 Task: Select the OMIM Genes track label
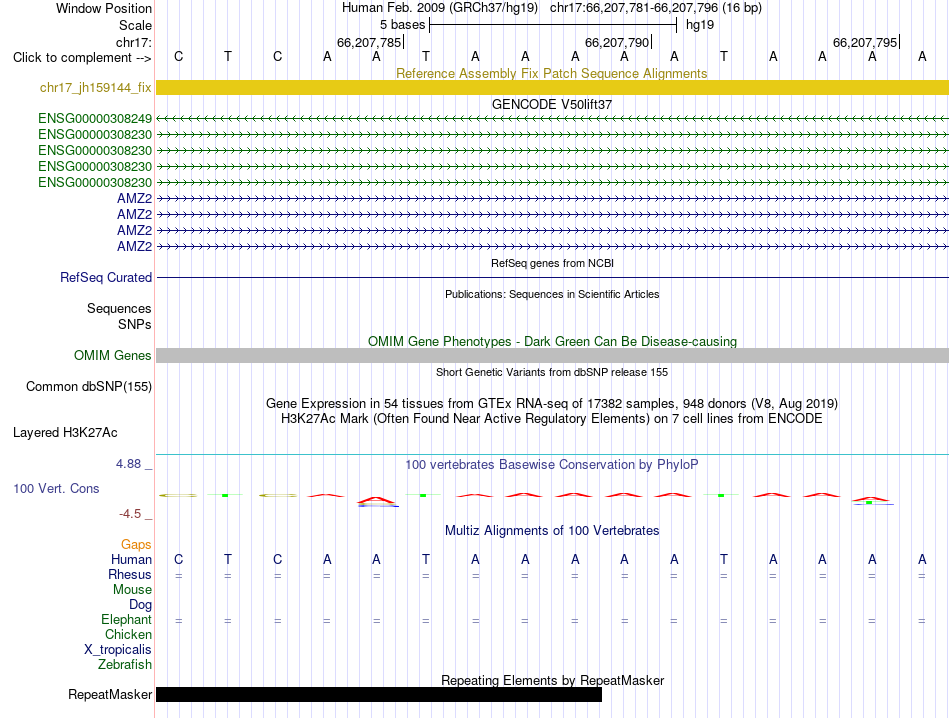(113, 356)
